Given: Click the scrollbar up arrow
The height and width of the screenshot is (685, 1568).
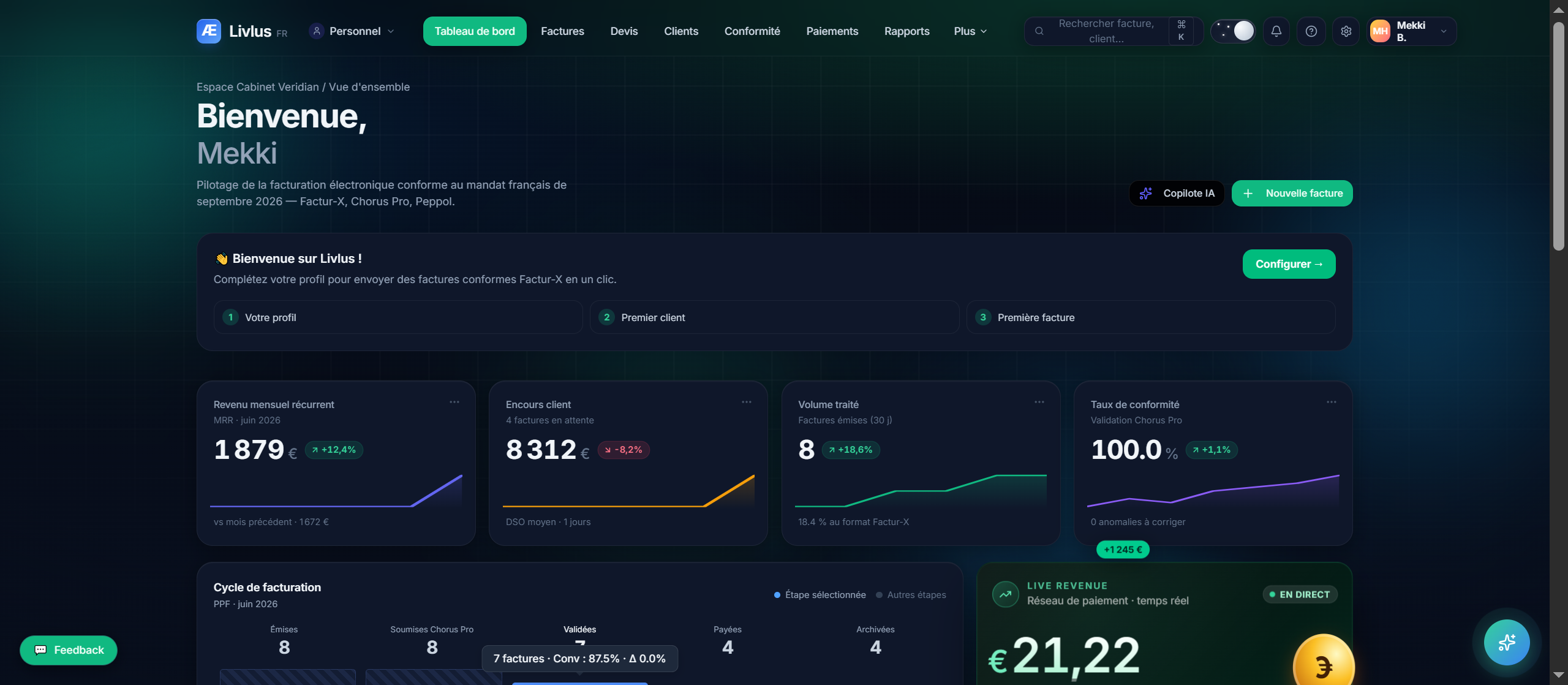Looking at the screenshot, I should [1559, 9].
